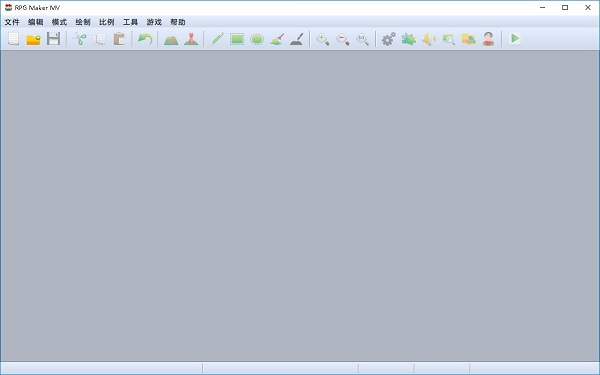Switch to Map mode icon
Image resolution: width=600 pixels, height=375 pixels.
pos(171,39)
